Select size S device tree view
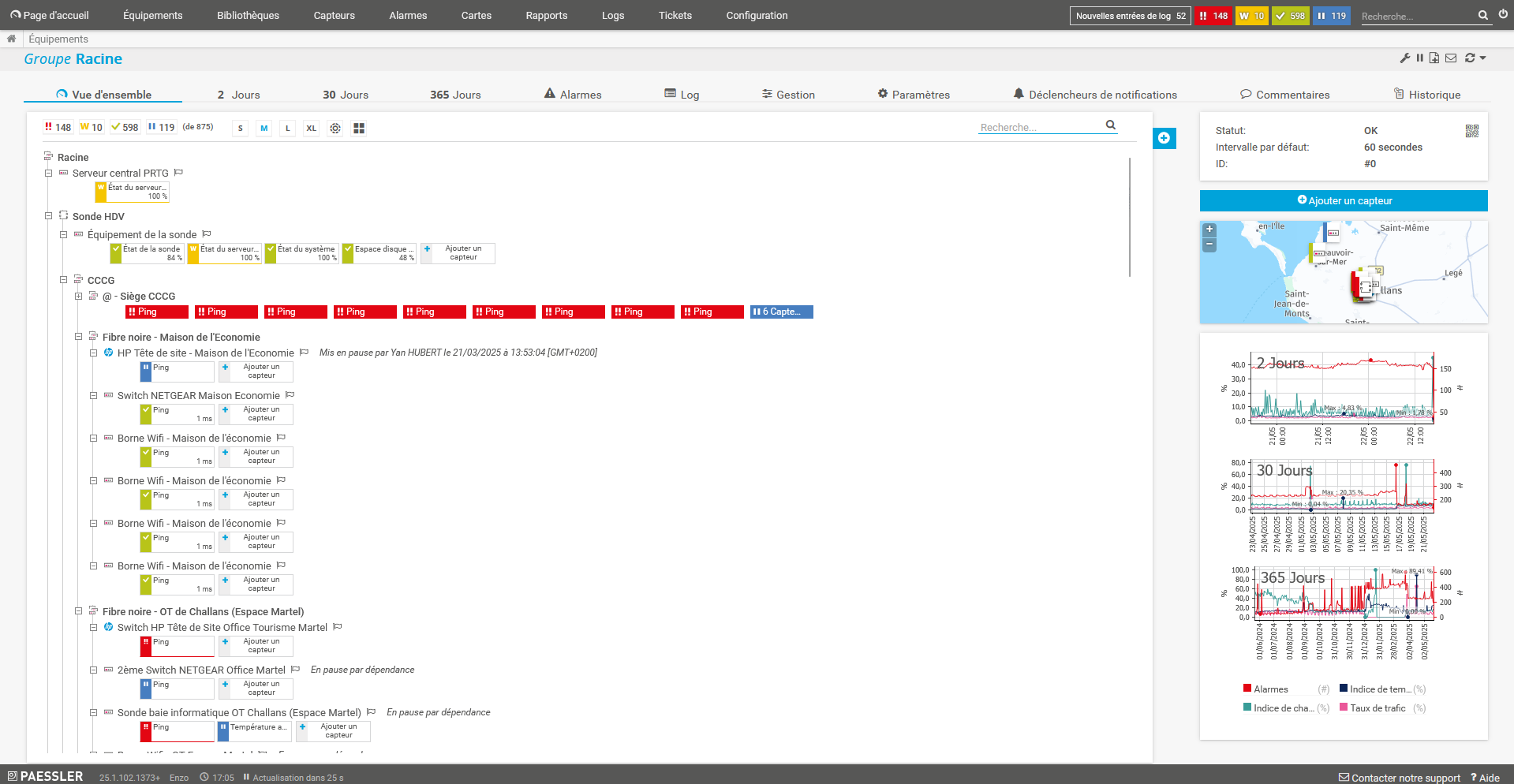The image size is (1514, 784). click(241, 129)
